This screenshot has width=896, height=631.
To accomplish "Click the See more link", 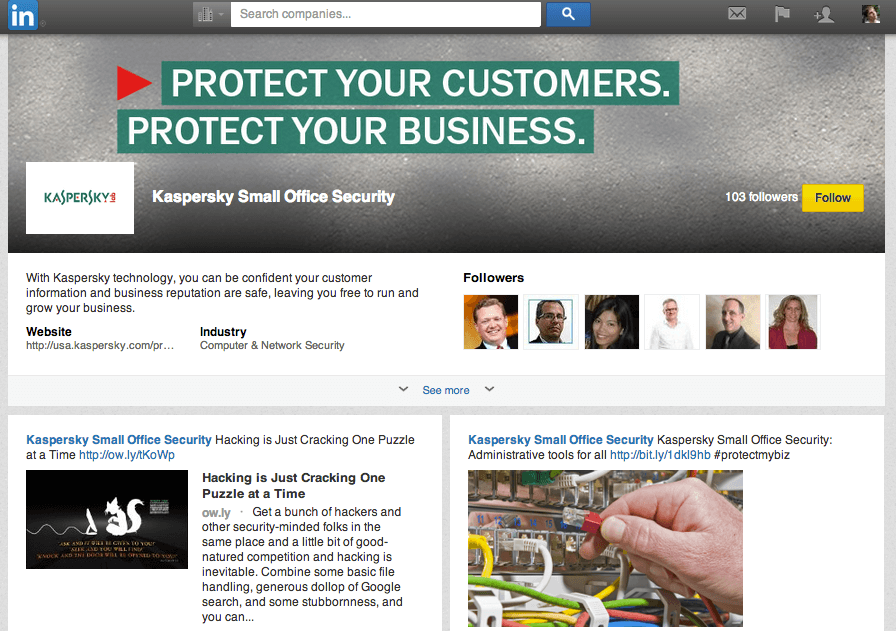I will point(446,390).
